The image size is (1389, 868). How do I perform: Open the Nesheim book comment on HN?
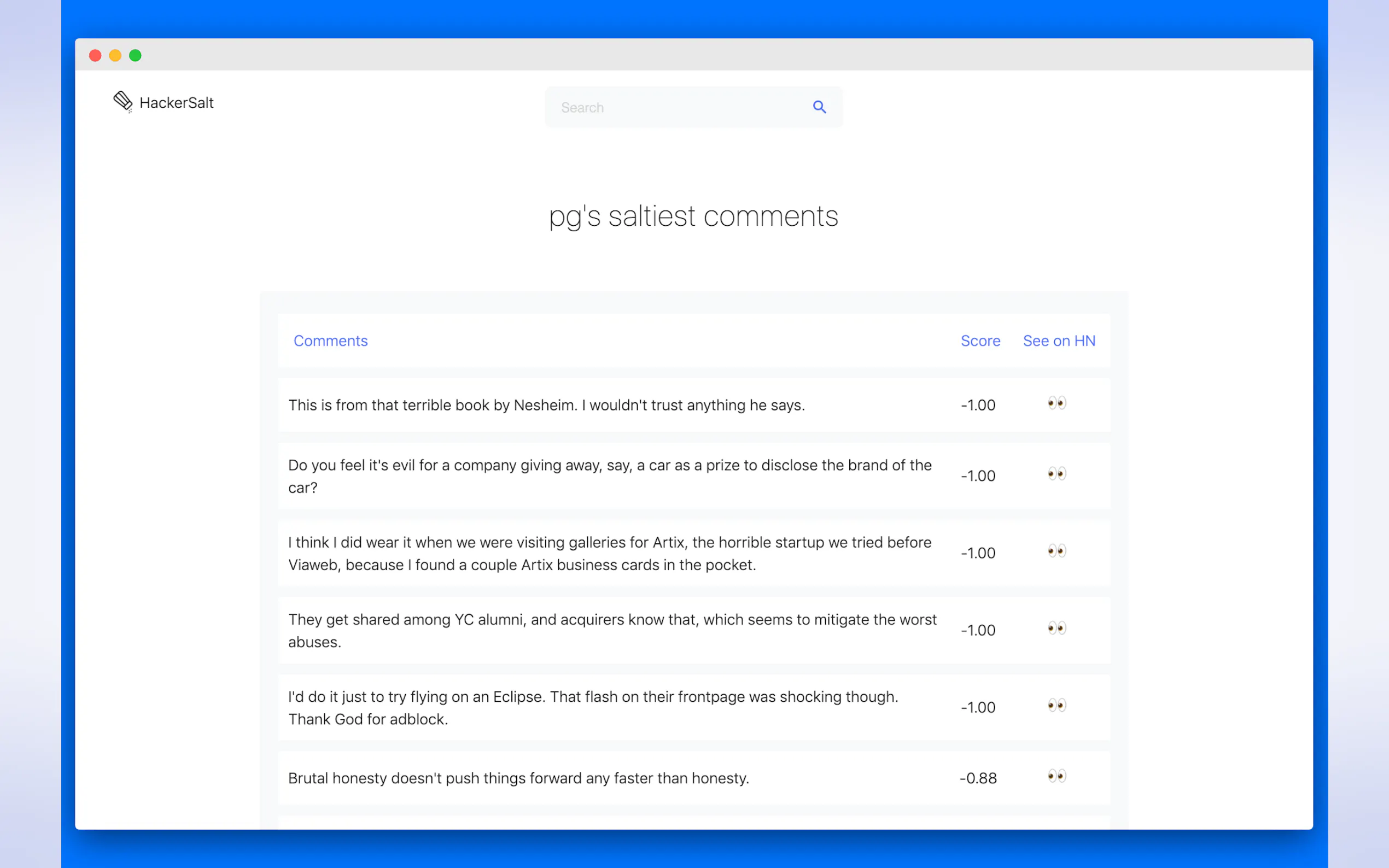[x=1056, y=403]
